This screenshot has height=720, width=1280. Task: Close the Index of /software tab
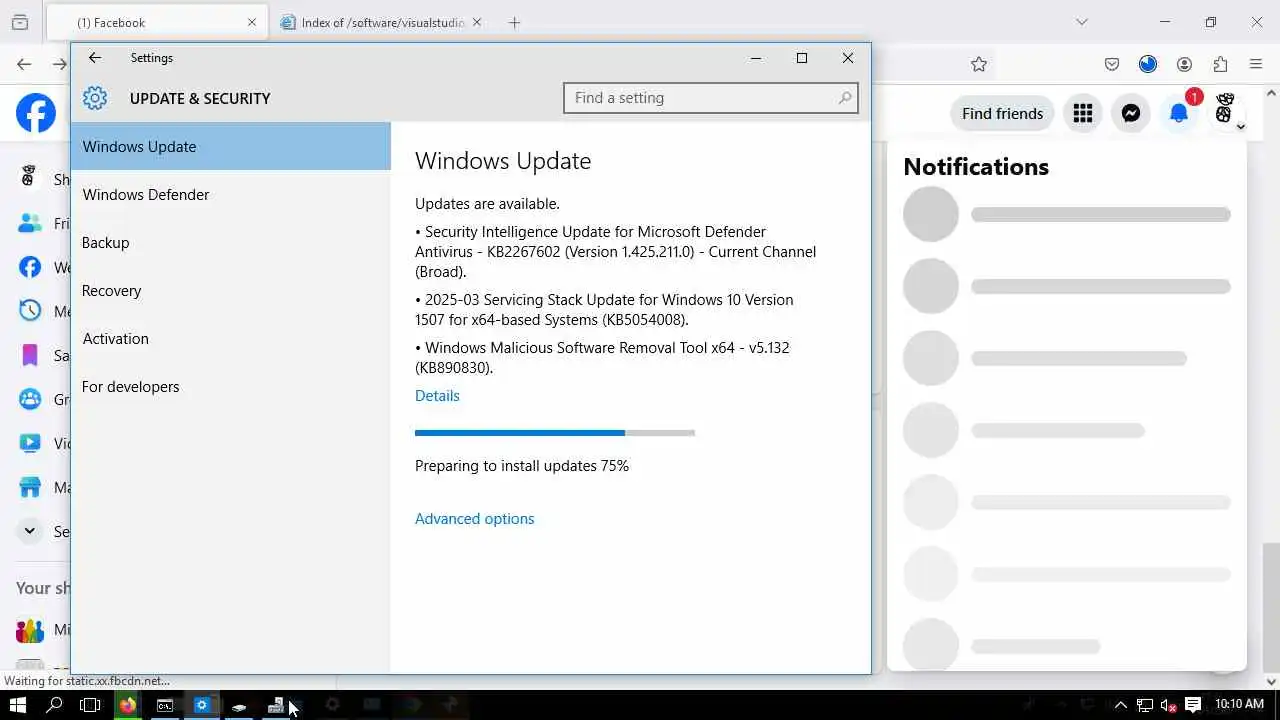476,22
